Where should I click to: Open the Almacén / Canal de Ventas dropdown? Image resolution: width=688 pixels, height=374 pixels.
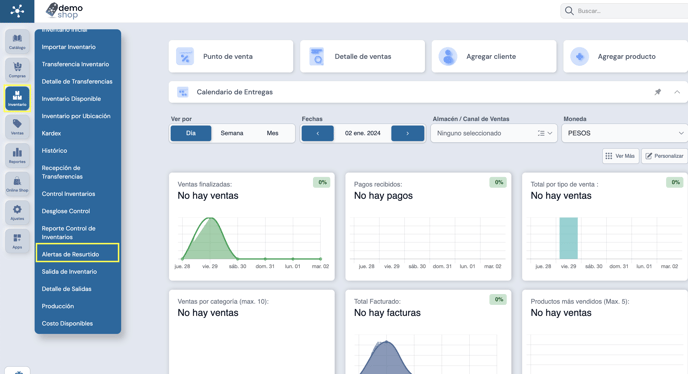(x=494, y=133)
